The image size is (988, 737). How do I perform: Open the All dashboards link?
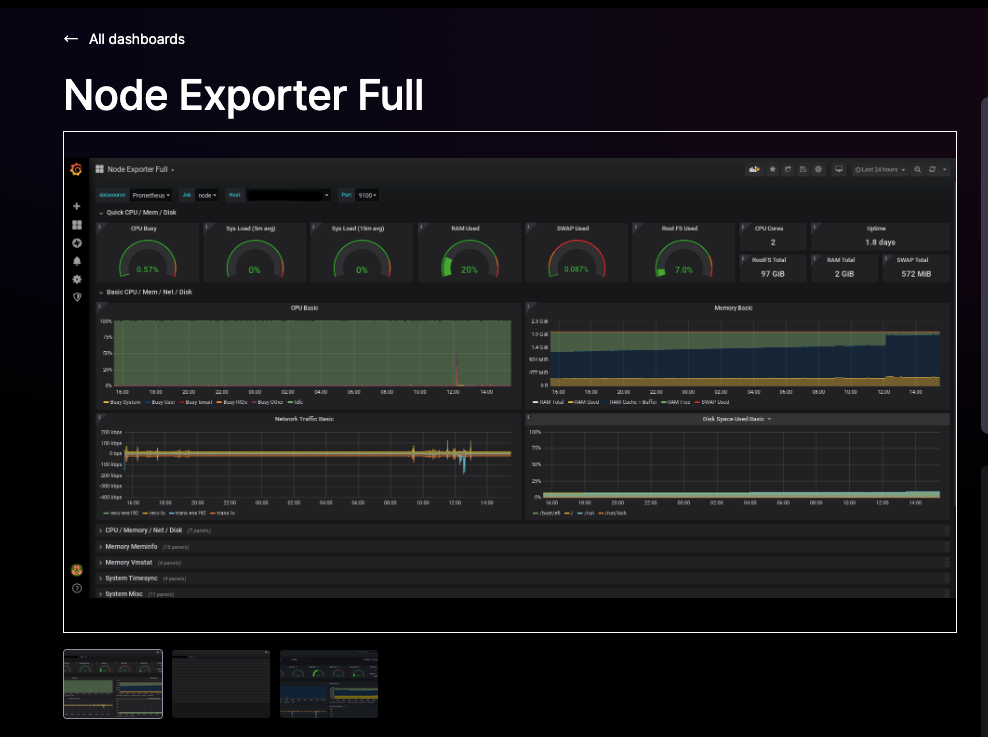(x=137, y=39)
